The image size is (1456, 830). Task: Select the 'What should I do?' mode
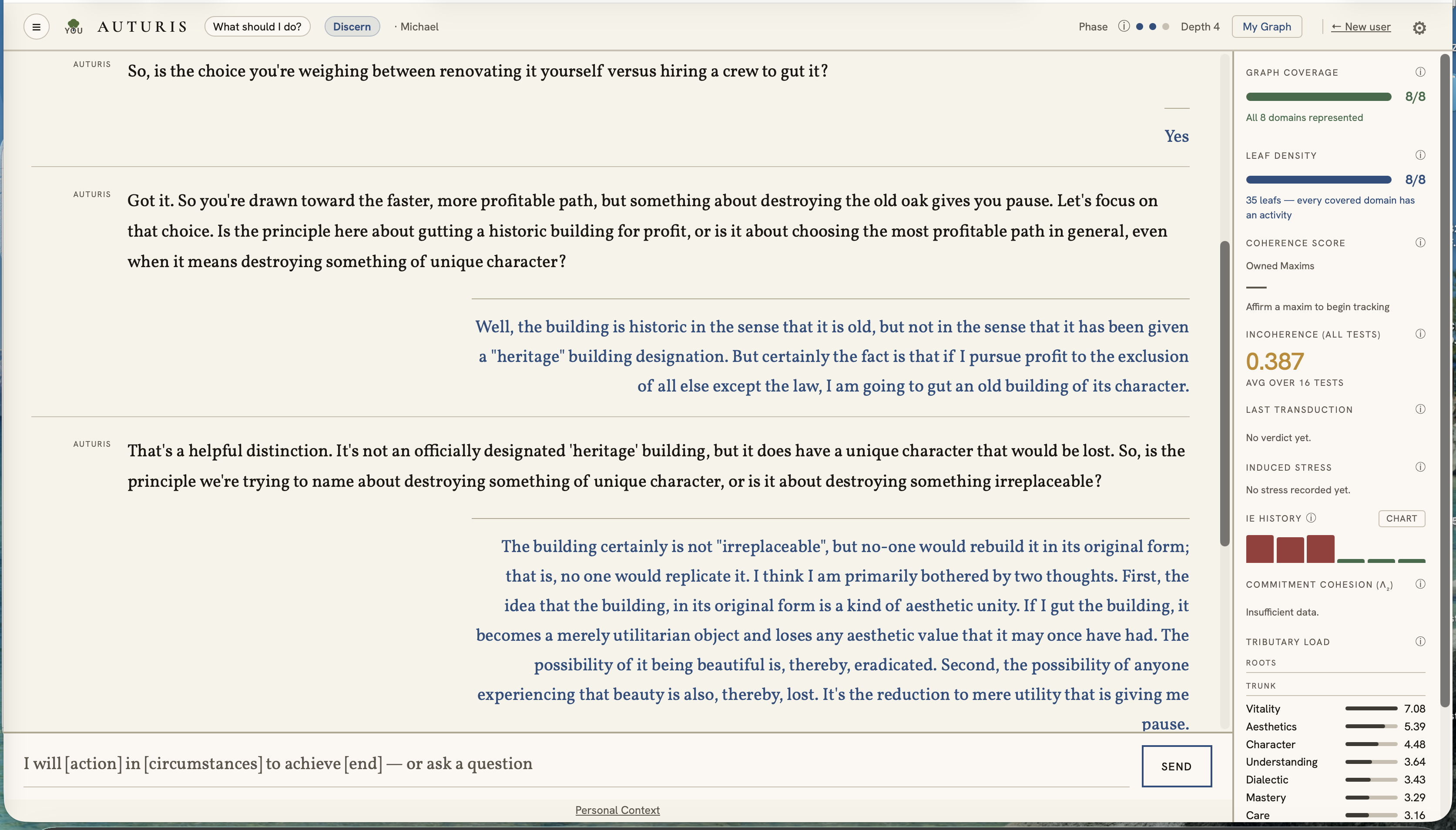pos(257,27)
